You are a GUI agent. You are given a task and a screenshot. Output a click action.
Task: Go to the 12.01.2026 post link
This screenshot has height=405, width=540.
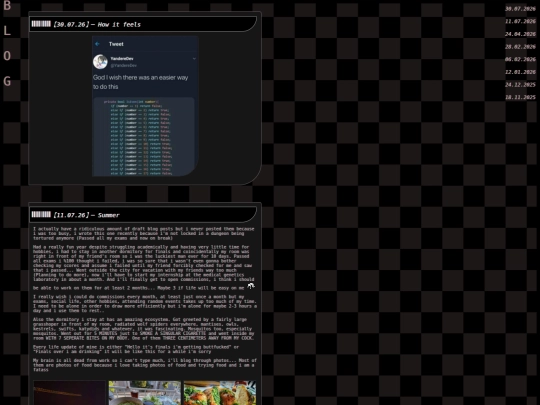520,72
